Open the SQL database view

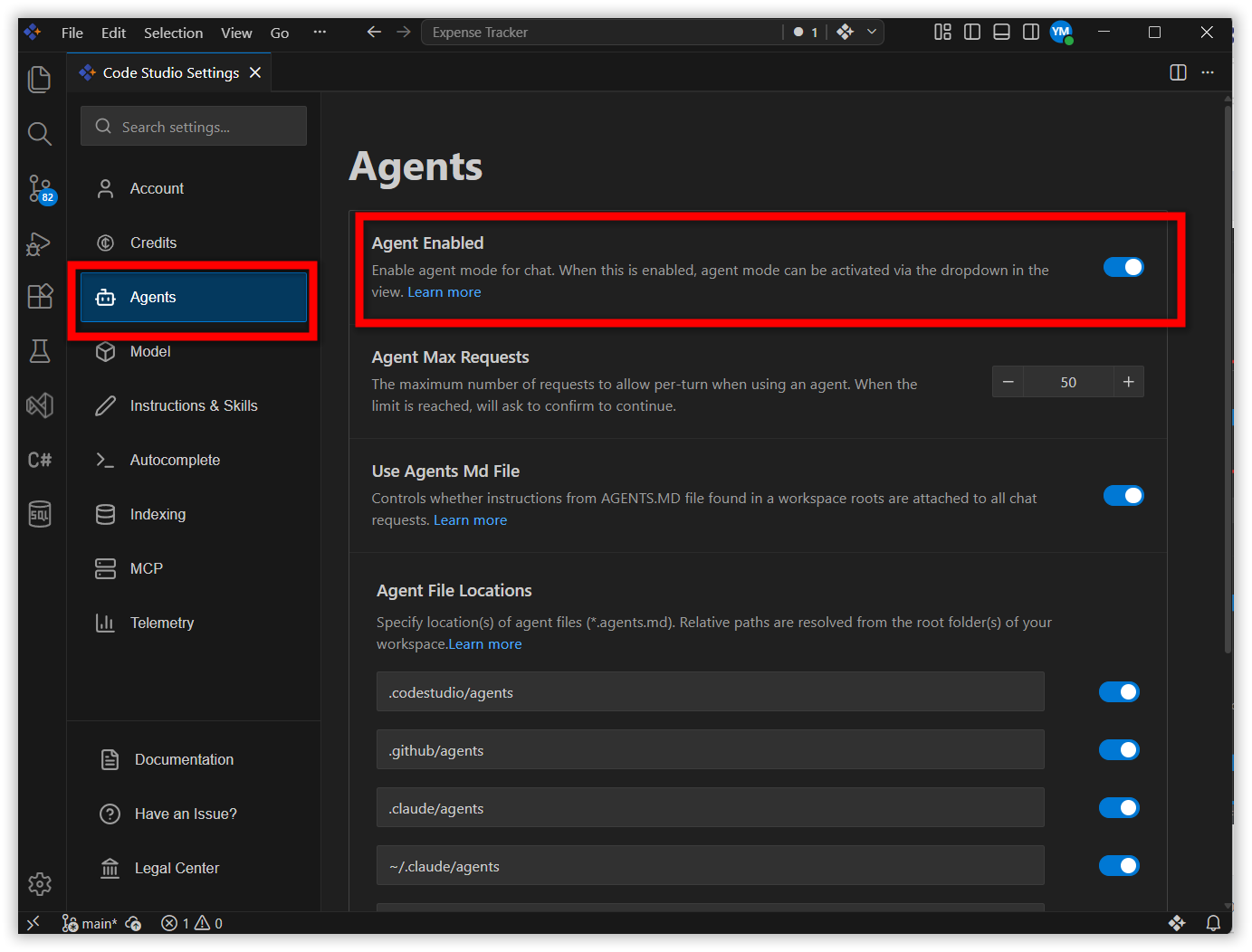[40, 514]
